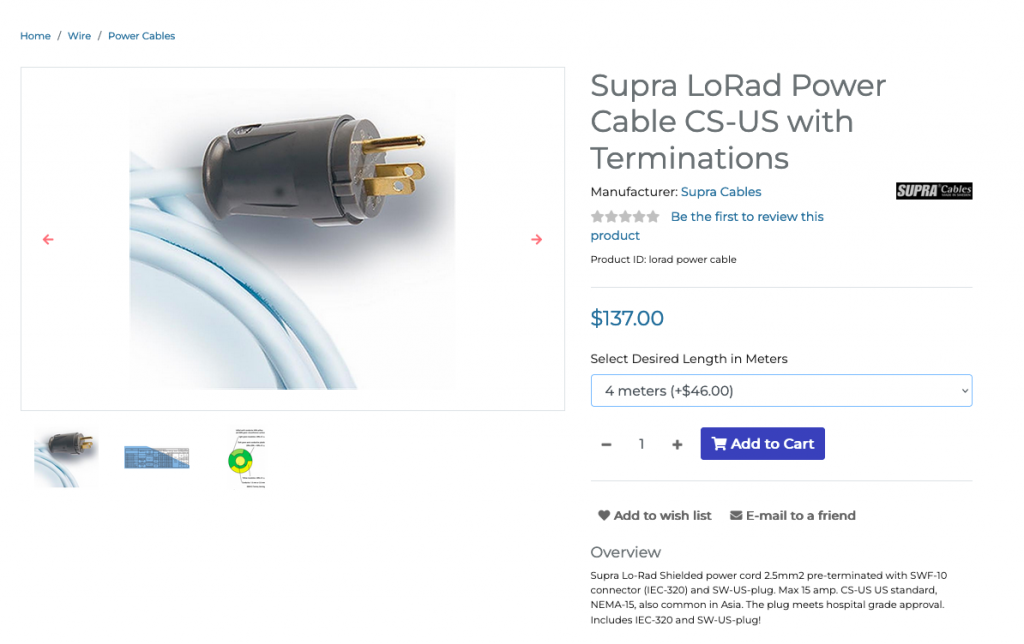Select the cable cross-section diagram thumbnail

pyautogui.click(x=248, y=458)
